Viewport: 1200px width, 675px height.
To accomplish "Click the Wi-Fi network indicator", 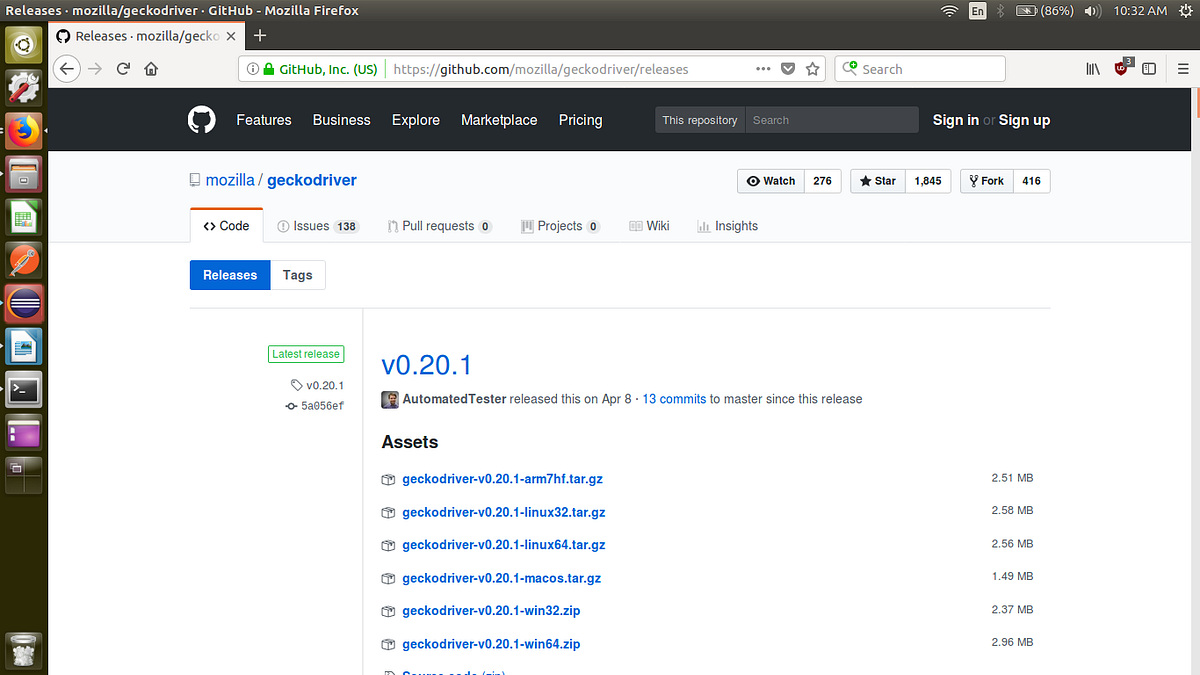I will 949,11.
